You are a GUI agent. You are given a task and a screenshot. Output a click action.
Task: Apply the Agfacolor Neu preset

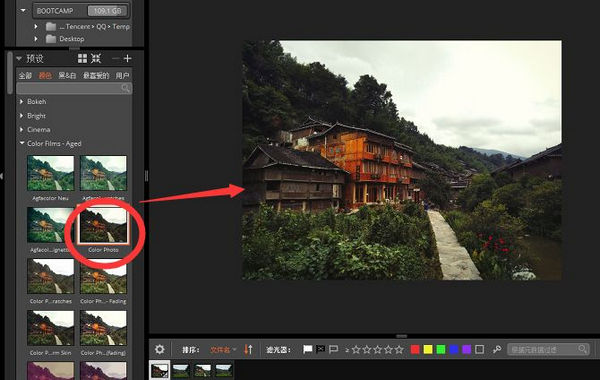51,173
